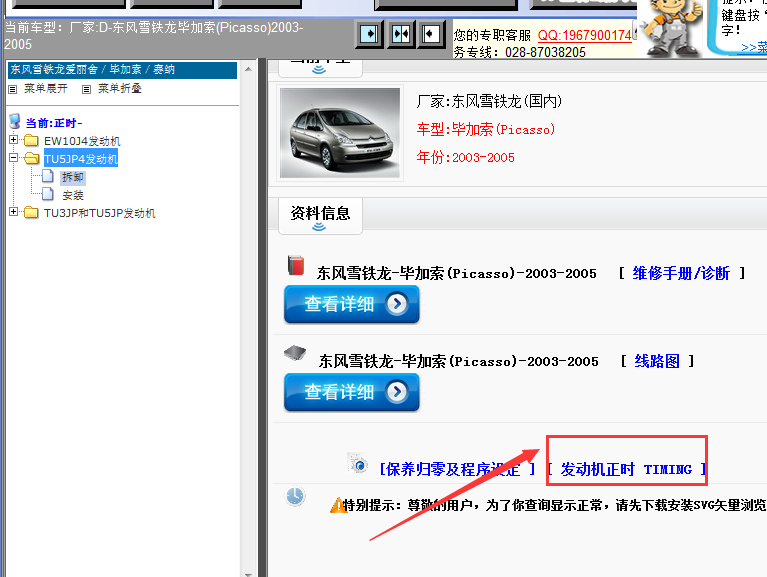Viewport: 767px width, 577px height.
Task: Click the red book manual icon
Action: click(296, 266)
